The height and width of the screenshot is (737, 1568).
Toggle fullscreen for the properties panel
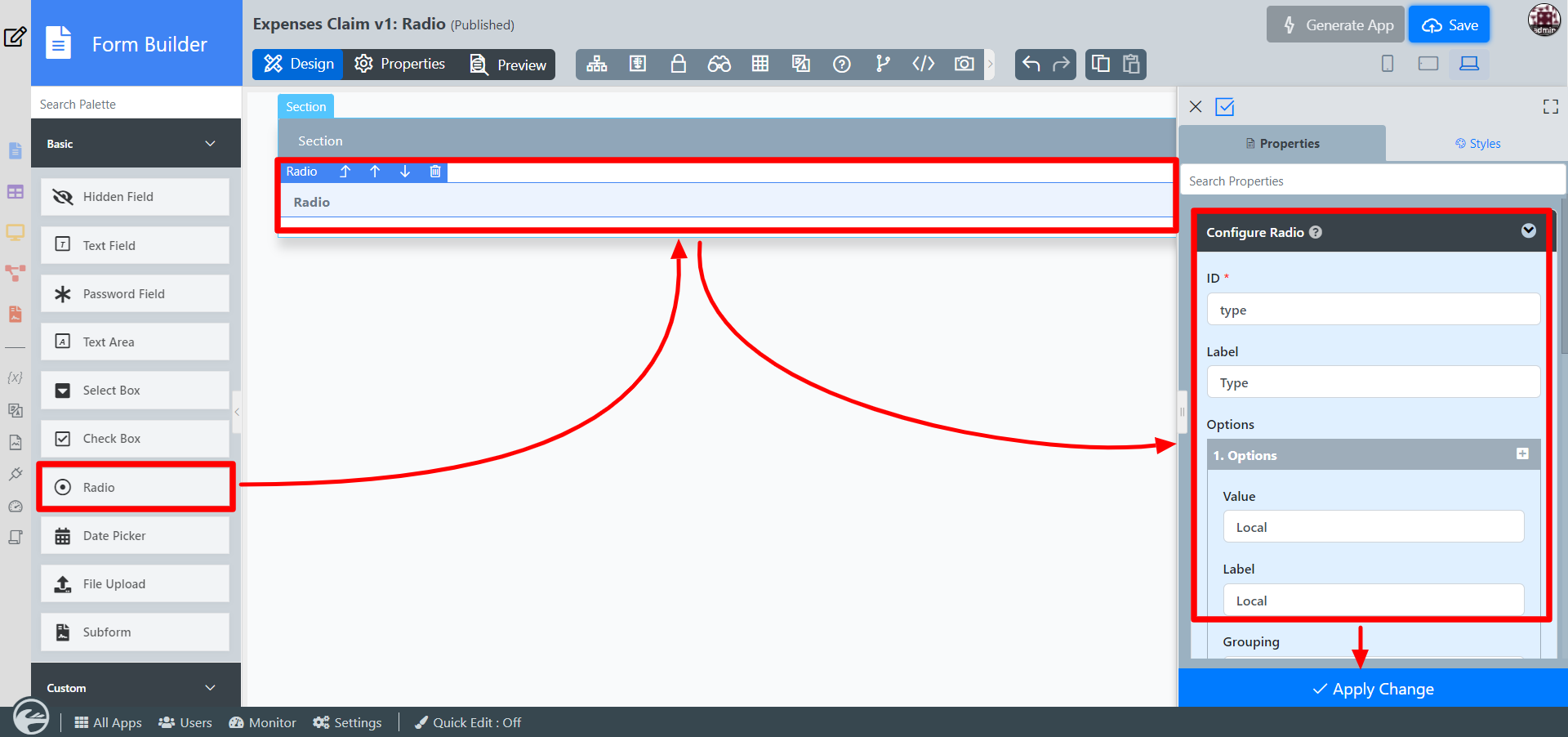(1551, 107)
